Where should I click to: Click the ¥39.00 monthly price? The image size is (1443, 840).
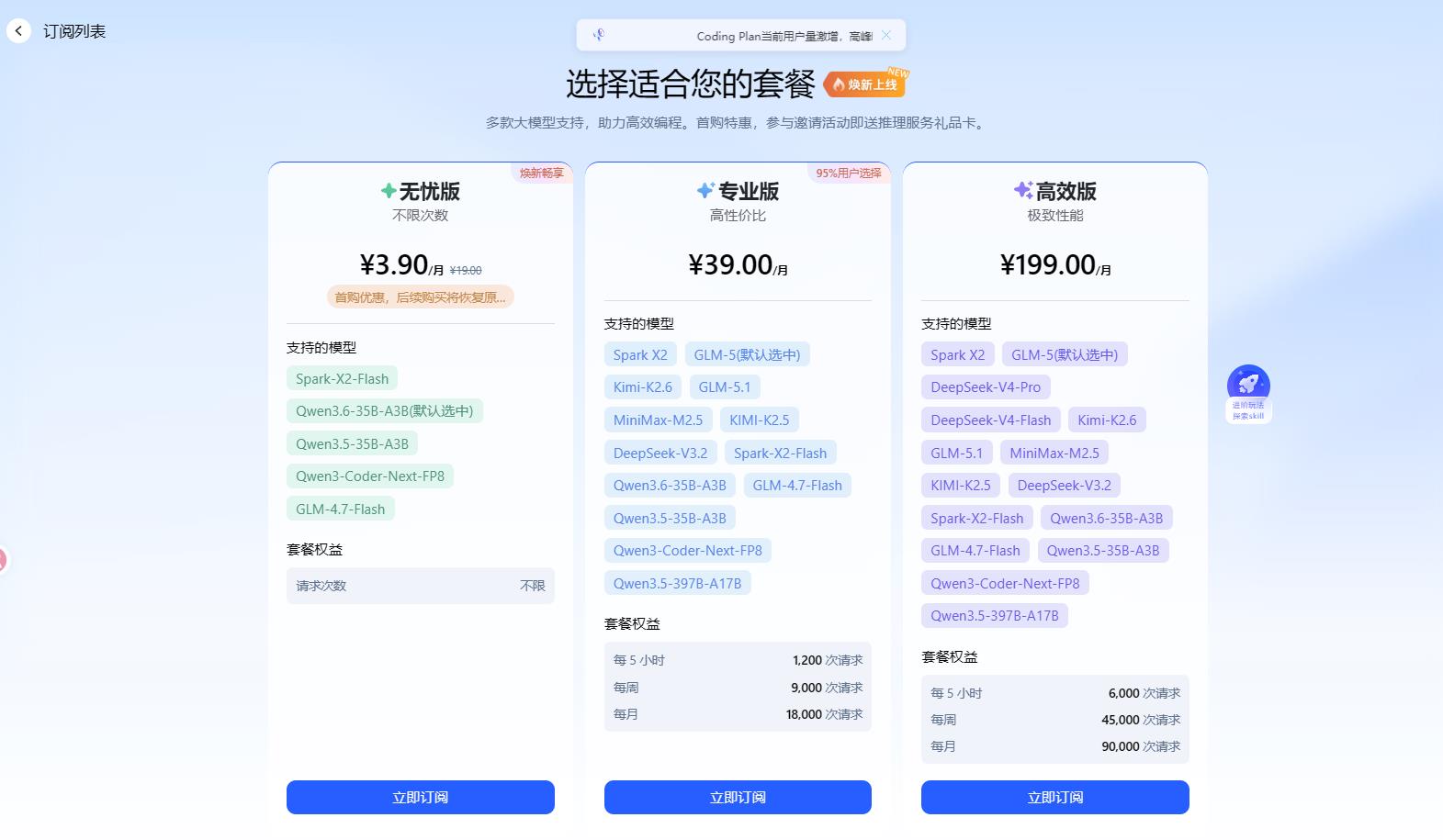tap(738, 264)
